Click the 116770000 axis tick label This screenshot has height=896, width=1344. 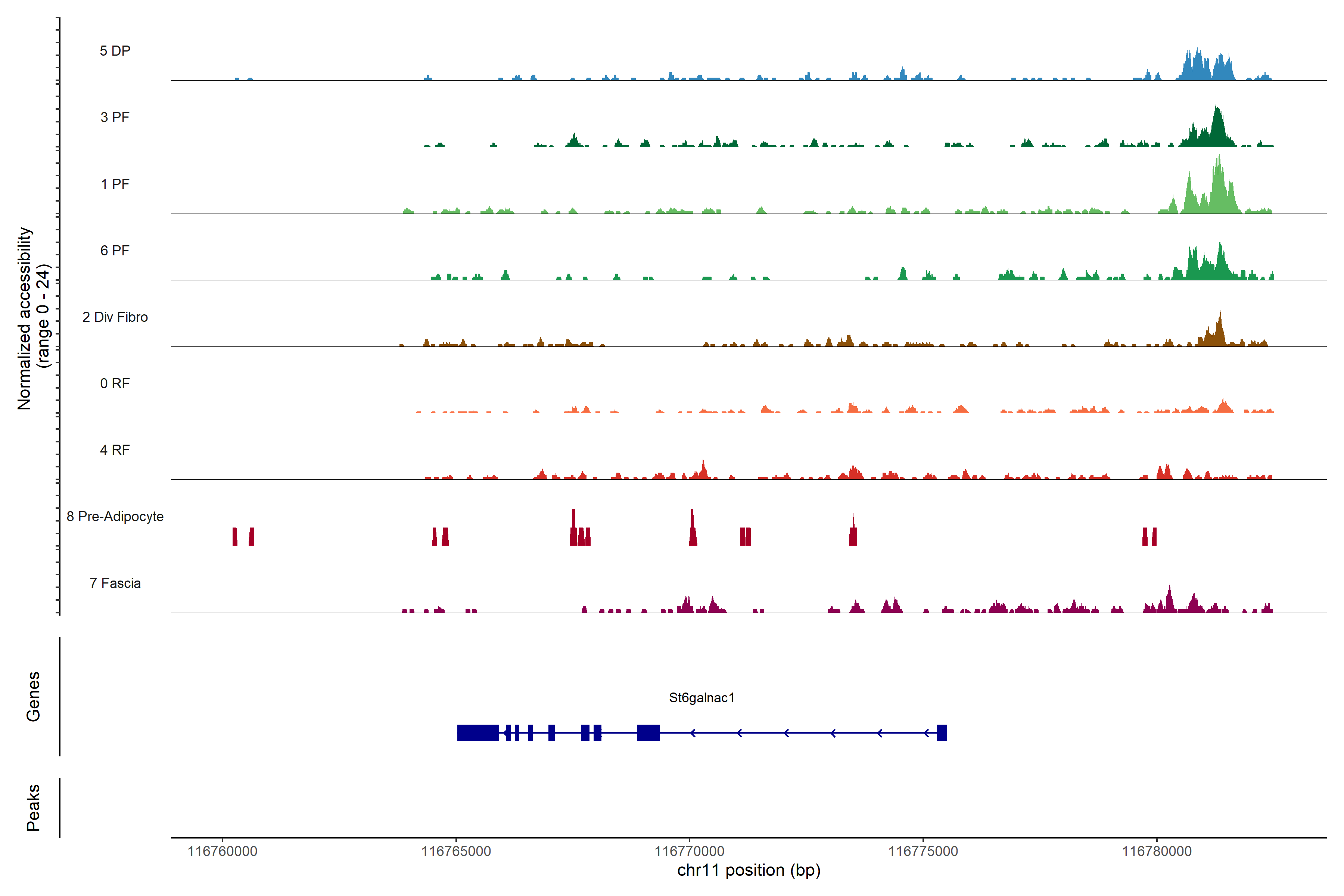click(x=689, y=852)
